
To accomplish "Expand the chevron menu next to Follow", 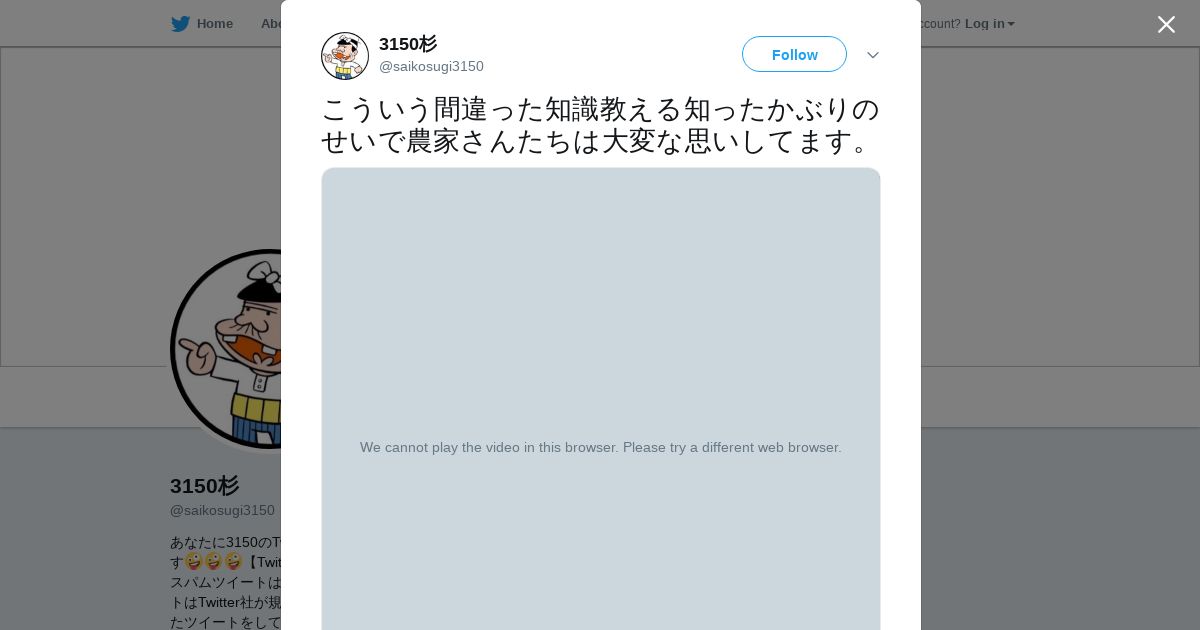I will coord(873,55).
